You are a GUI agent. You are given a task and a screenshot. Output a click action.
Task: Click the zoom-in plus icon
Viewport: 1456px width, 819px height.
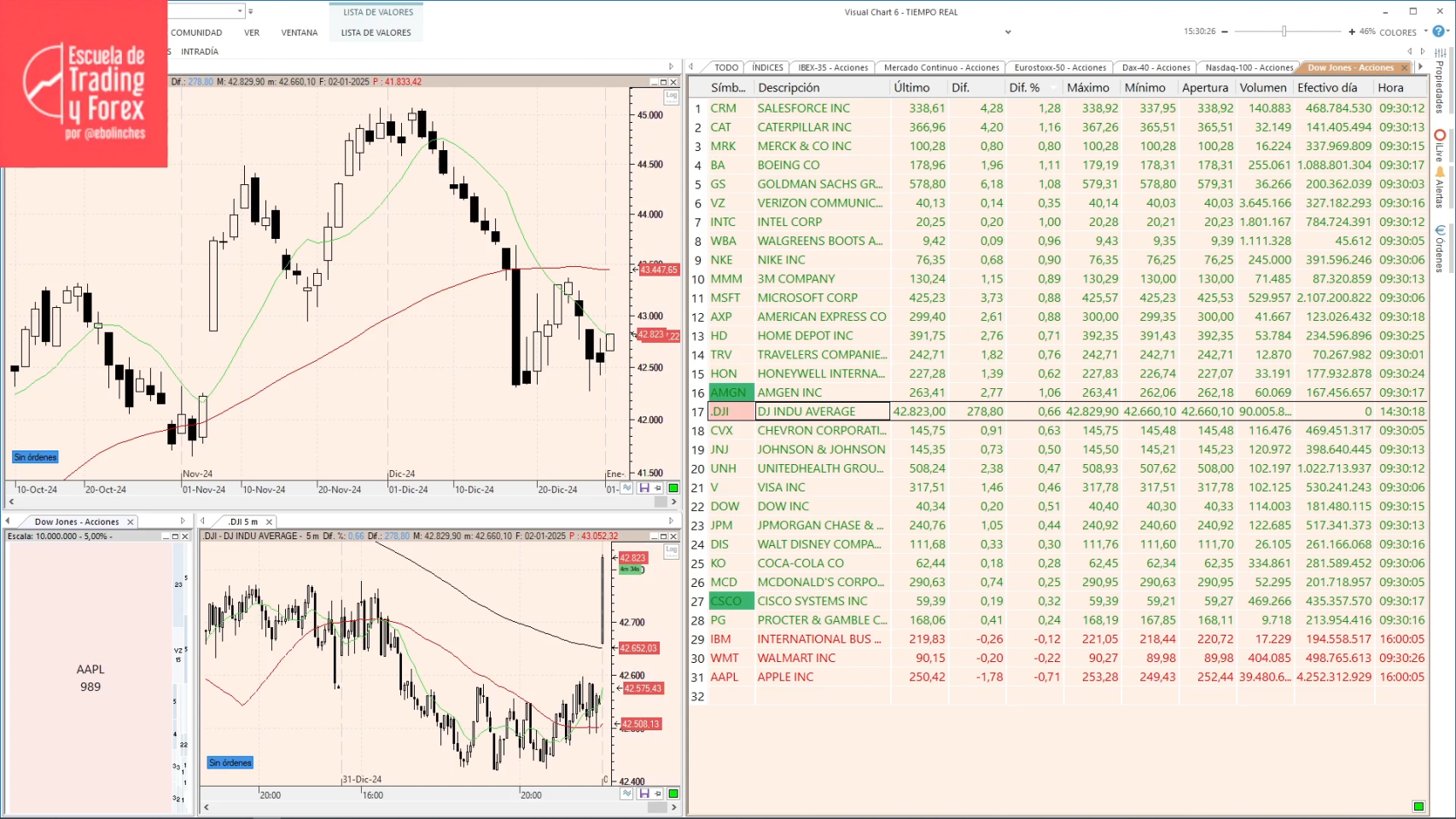(1352, 32)
